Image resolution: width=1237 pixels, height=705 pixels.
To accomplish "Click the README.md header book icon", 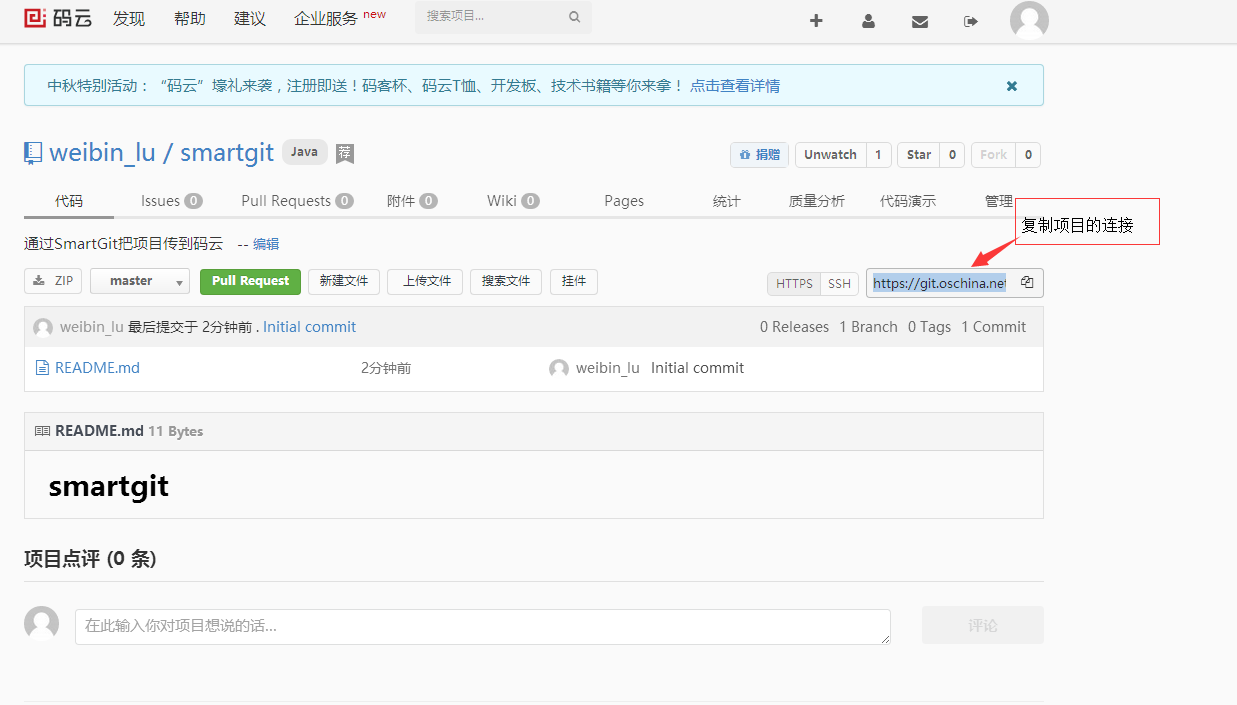I will pyautogui.click(x=42, y=431).
